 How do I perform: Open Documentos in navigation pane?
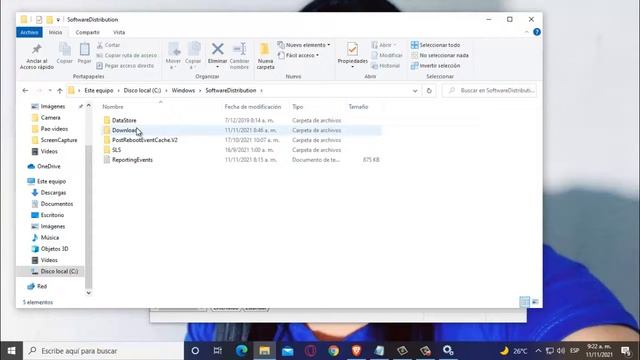click(x=56, y=204)
